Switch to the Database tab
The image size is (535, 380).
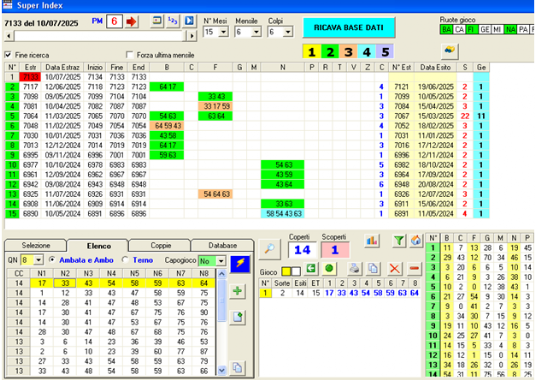point(222,245)
